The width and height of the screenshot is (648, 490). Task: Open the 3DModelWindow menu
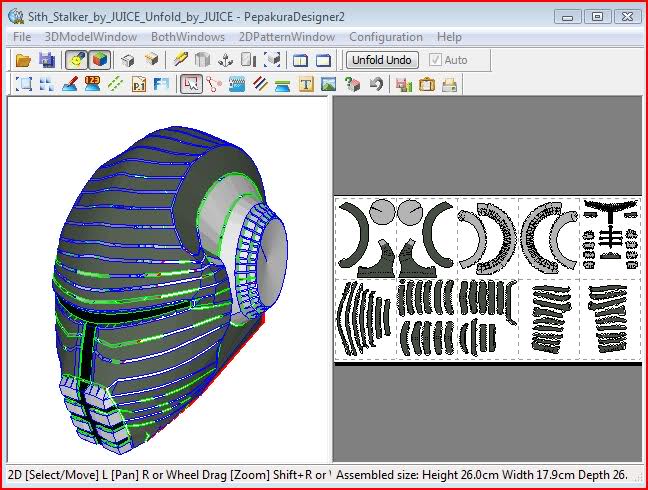tap(91, 37)
